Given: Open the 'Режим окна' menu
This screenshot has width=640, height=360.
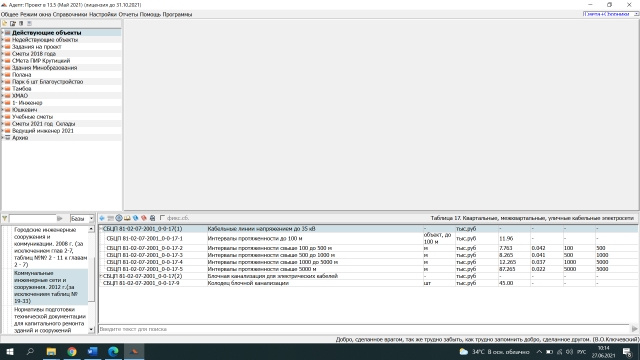Looking at the screenshot, I should point(36,14).
